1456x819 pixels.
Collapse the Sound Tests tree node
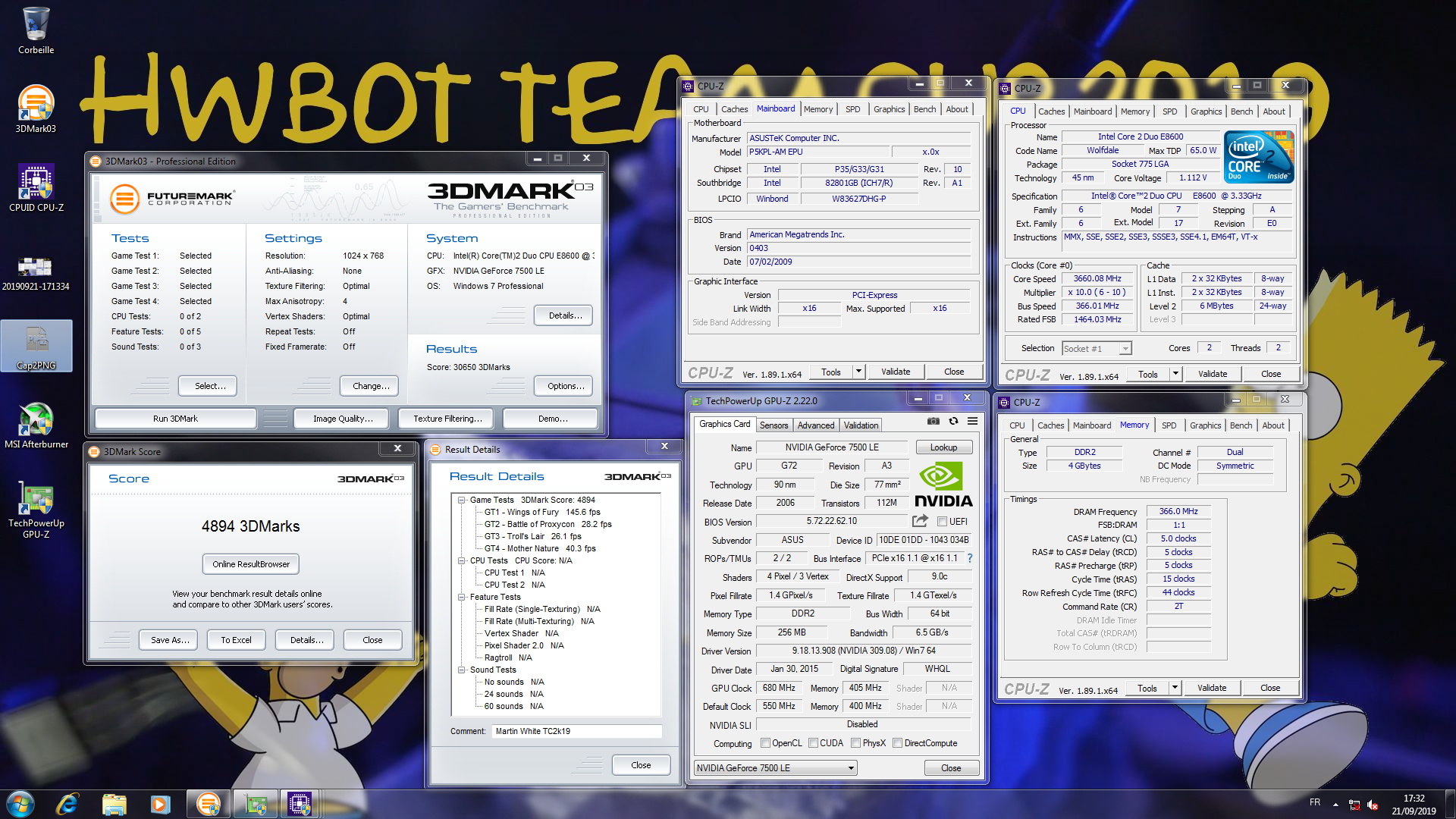(461, 670)
